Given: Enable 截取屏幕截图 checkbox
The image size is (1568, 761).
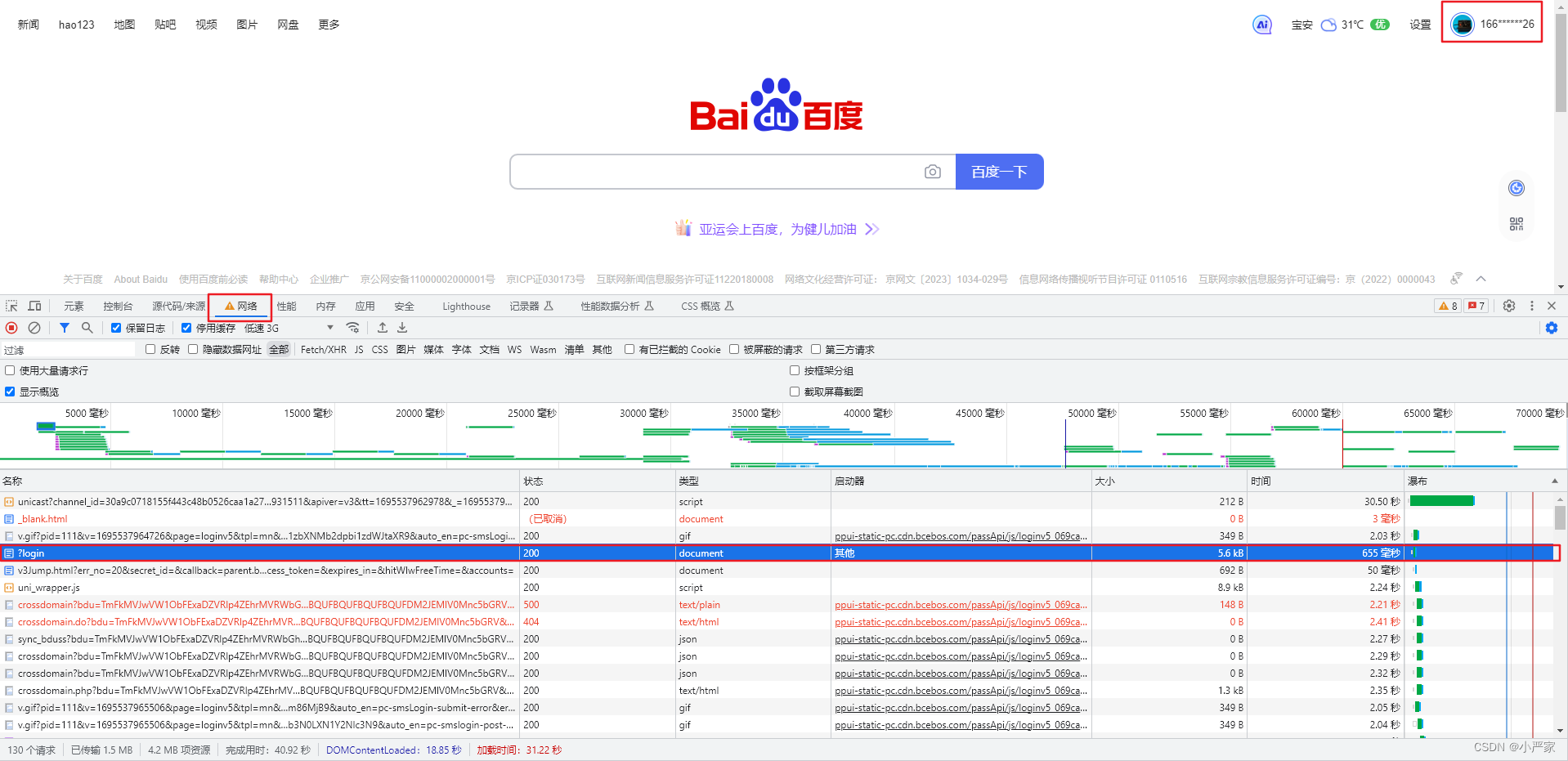Looking at the screenshot, I should click(795, 392).
